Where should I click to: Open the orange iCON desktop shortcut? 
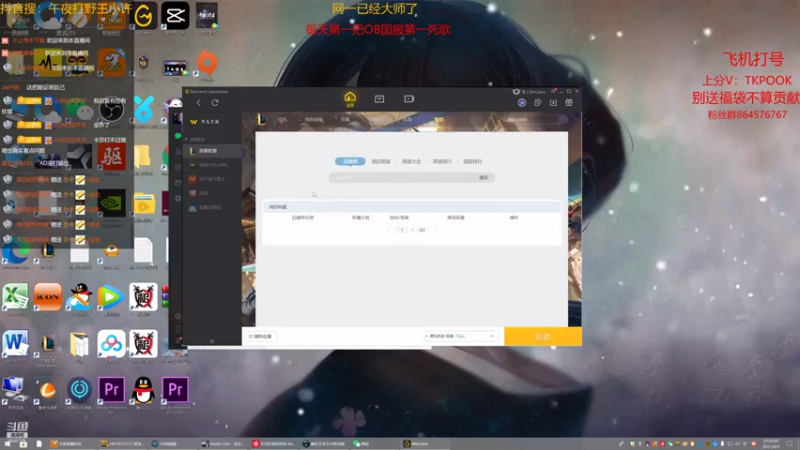pos(47,297)
